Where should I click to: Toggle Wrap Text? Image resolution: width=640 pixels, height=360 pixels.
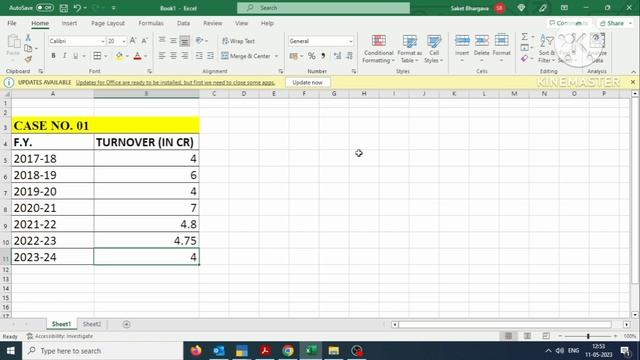click(x=238, y=41)
